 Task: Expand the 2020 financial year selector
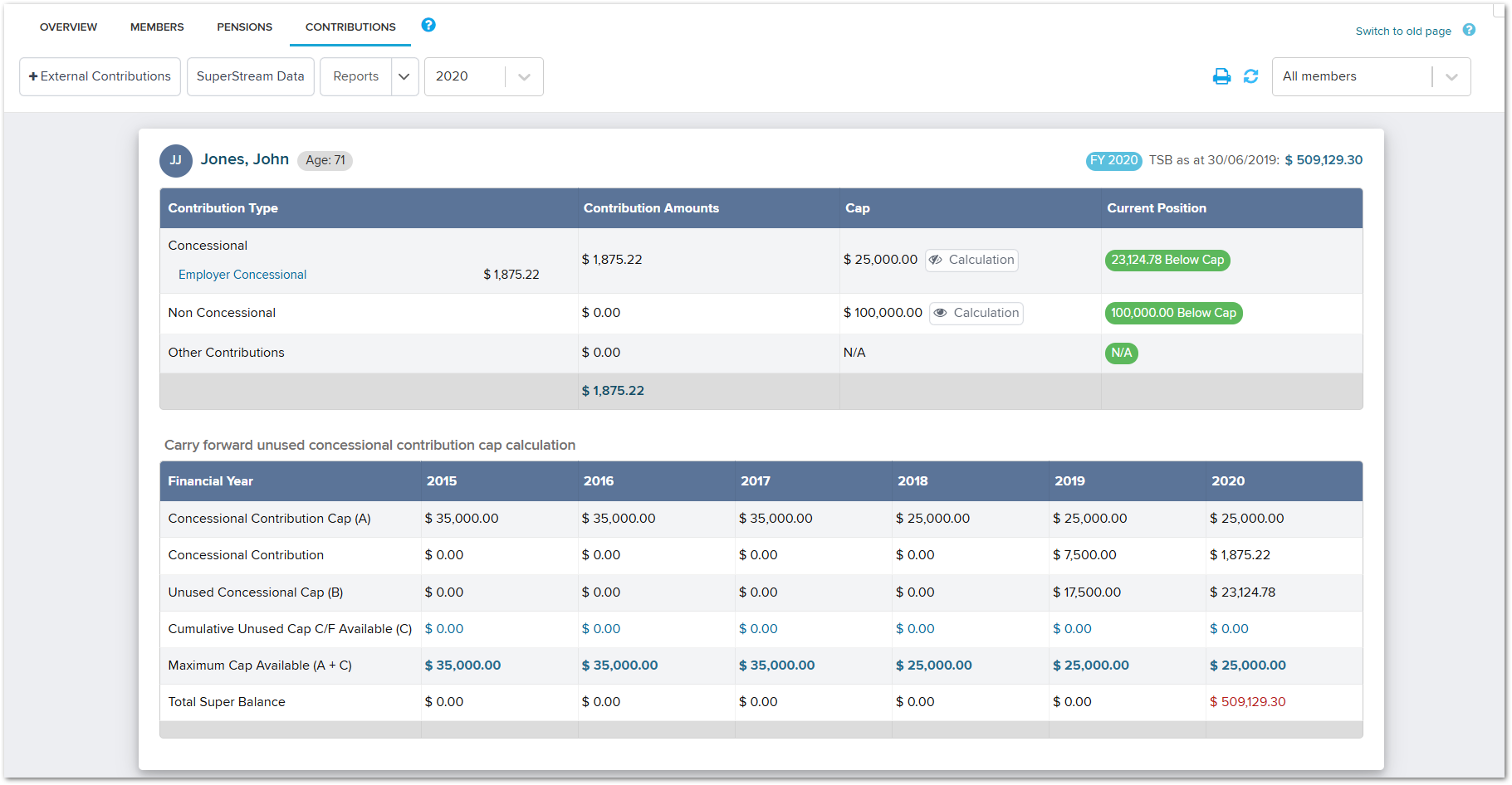pyautogui.click(x=522, y=76)
